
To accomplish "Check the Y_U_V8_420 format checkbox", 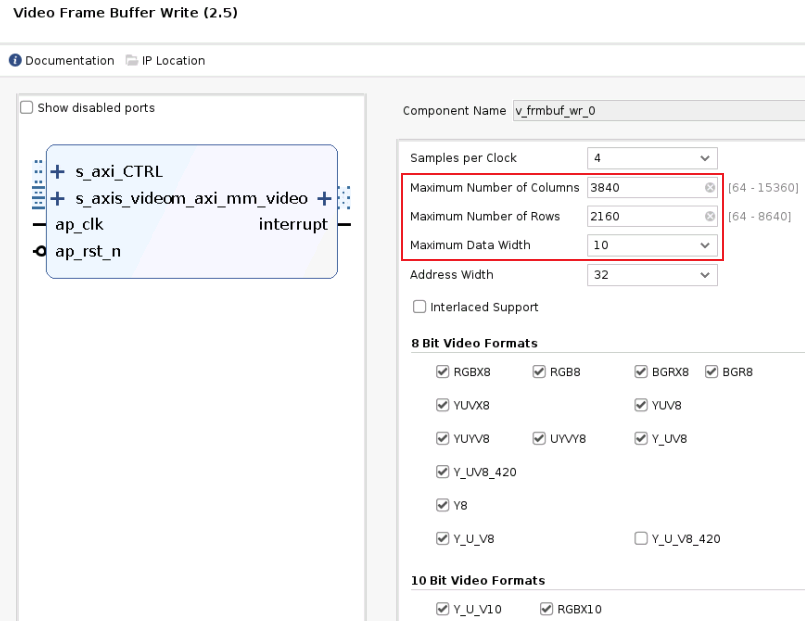I will (x=640, y=539).
